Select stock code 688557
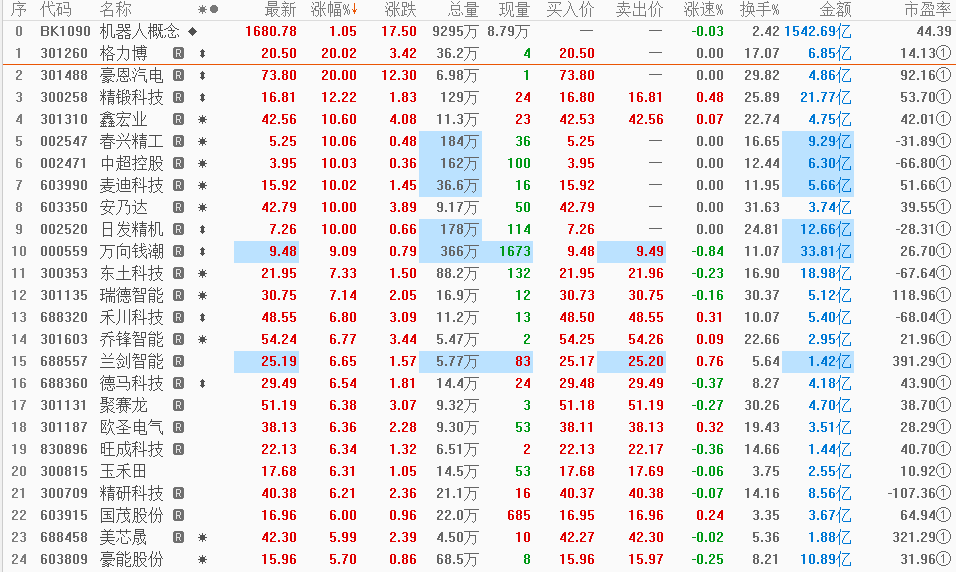The width and height of the screenshot is (956, 572). point(64,362)
